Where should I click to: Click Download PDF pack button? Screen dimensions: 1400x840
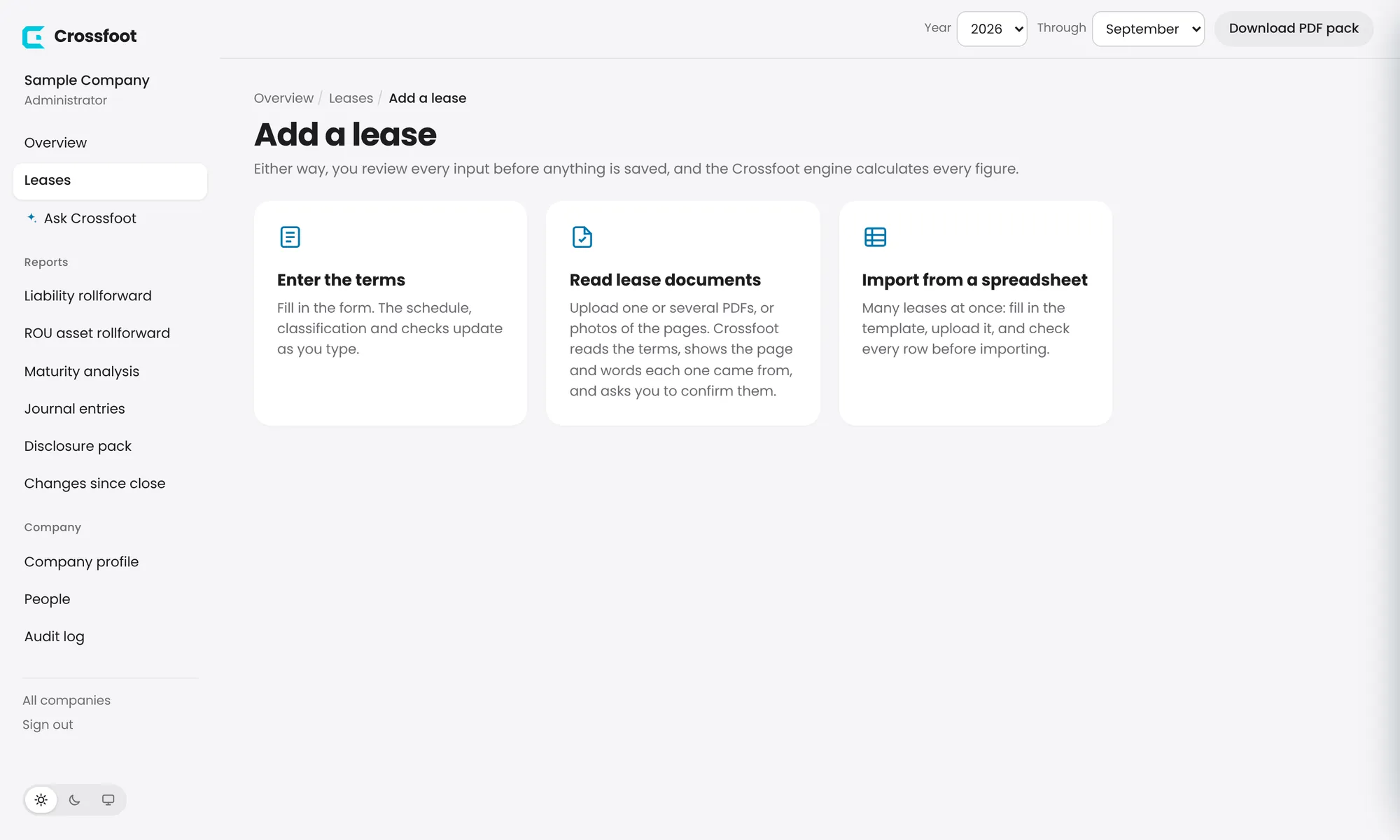point(1294,29)
